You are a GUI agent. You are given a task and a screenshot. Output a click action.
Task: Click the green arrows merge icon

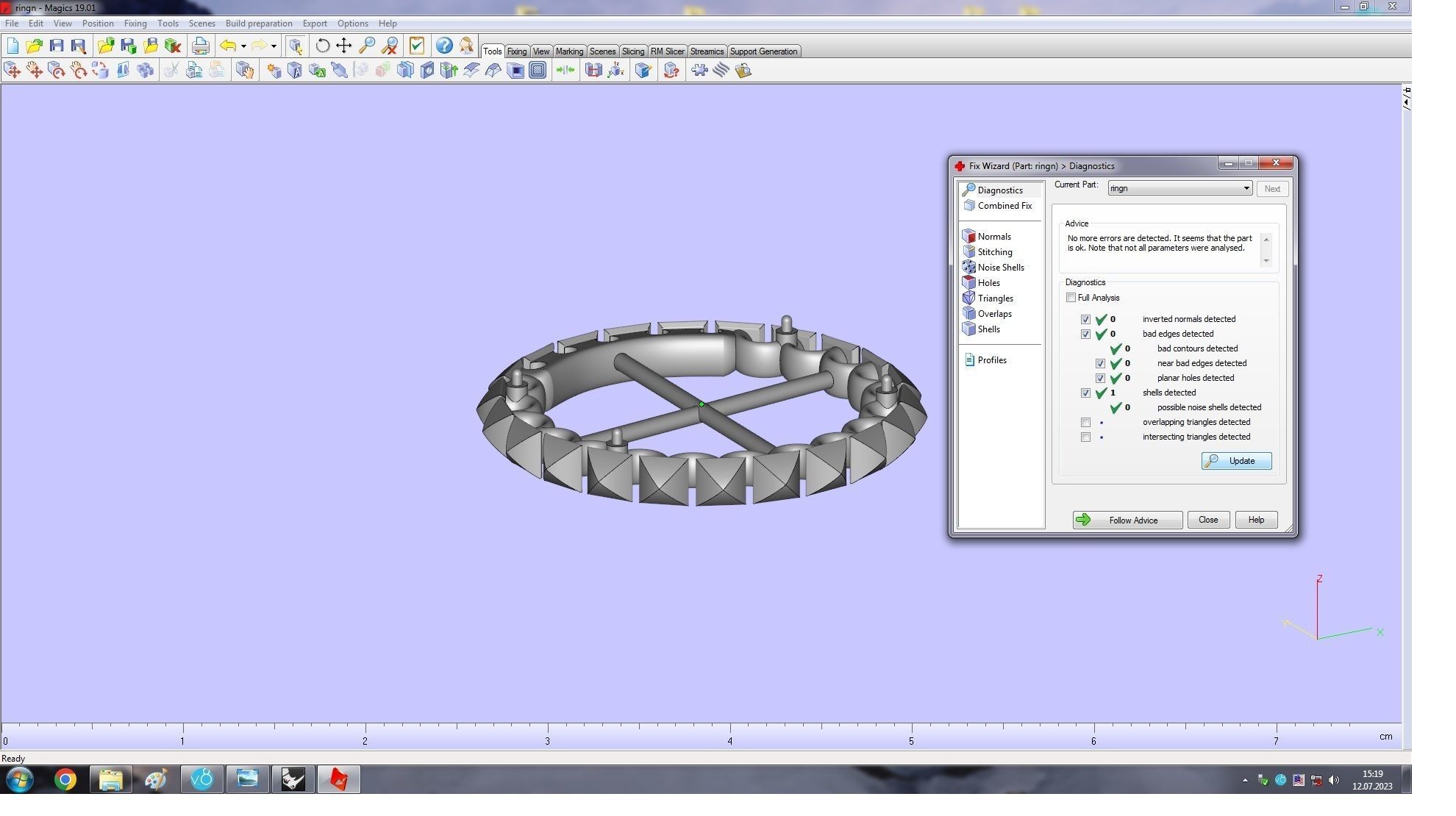(x=565, y=70)
